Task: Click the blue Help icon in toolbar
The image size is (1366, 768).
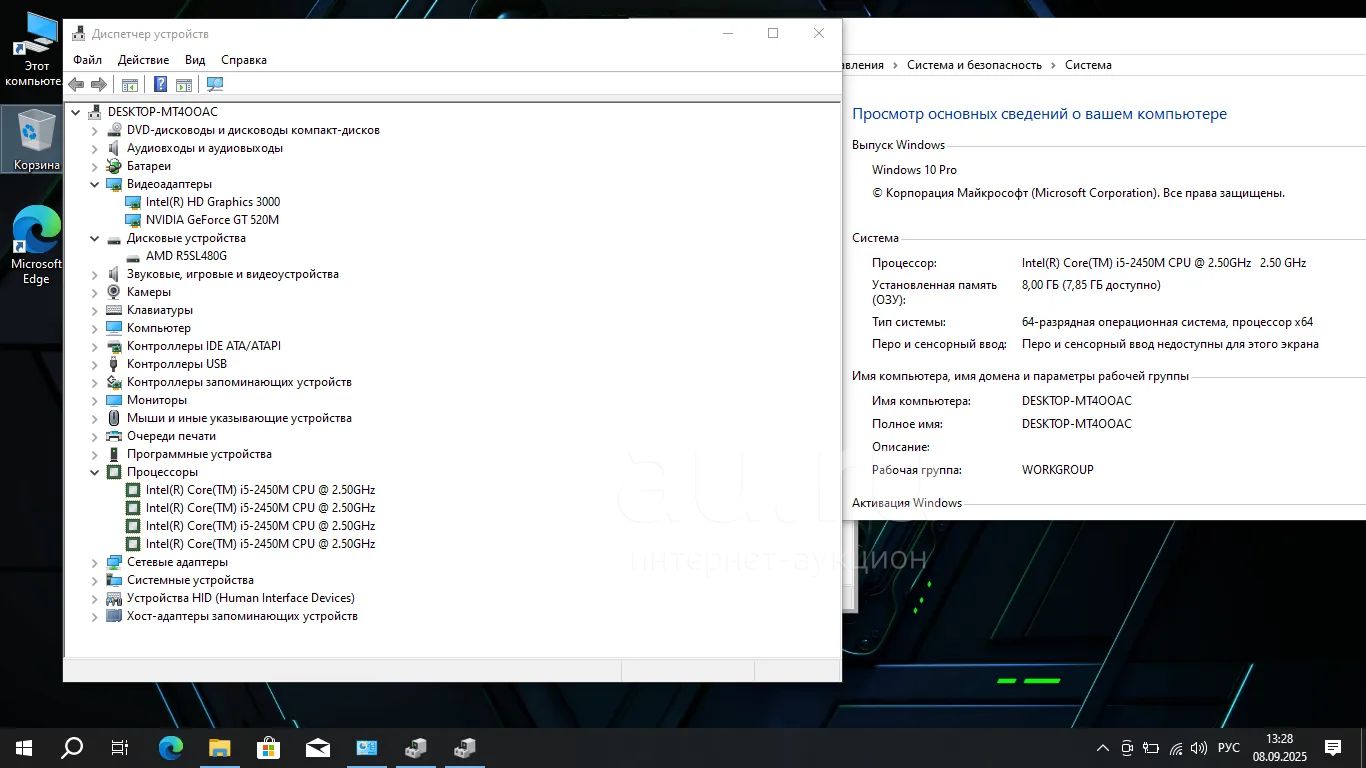Action: pos(160,85)
